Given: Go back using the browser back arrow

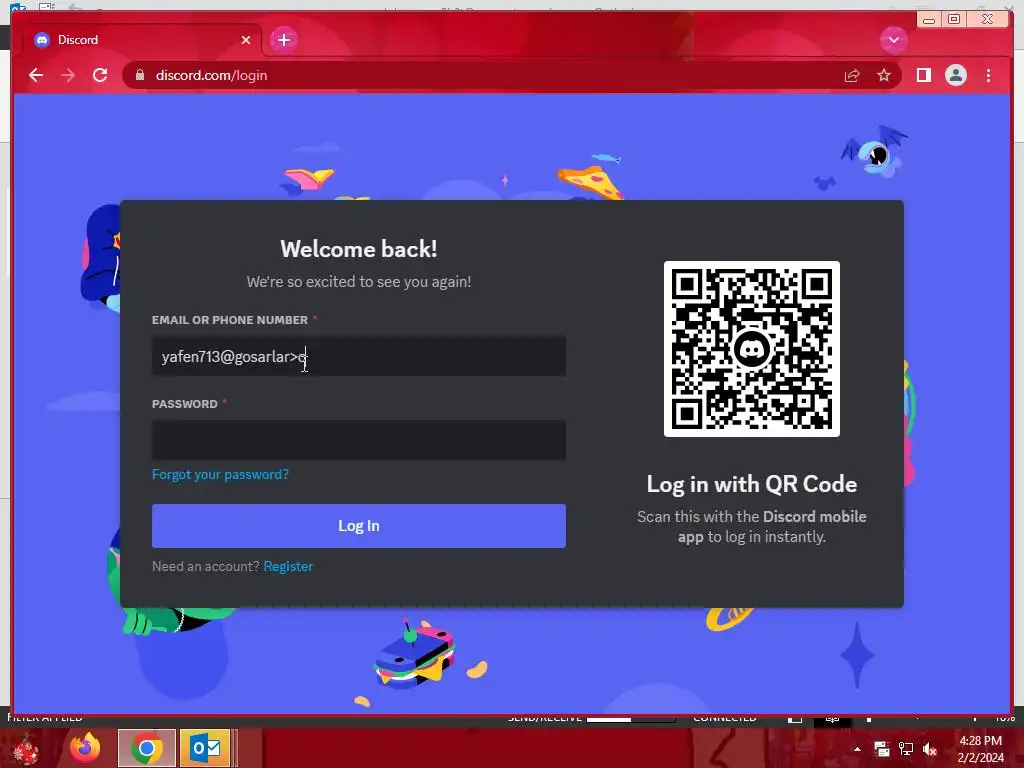Looking at the screenshot, I should 36,76.
